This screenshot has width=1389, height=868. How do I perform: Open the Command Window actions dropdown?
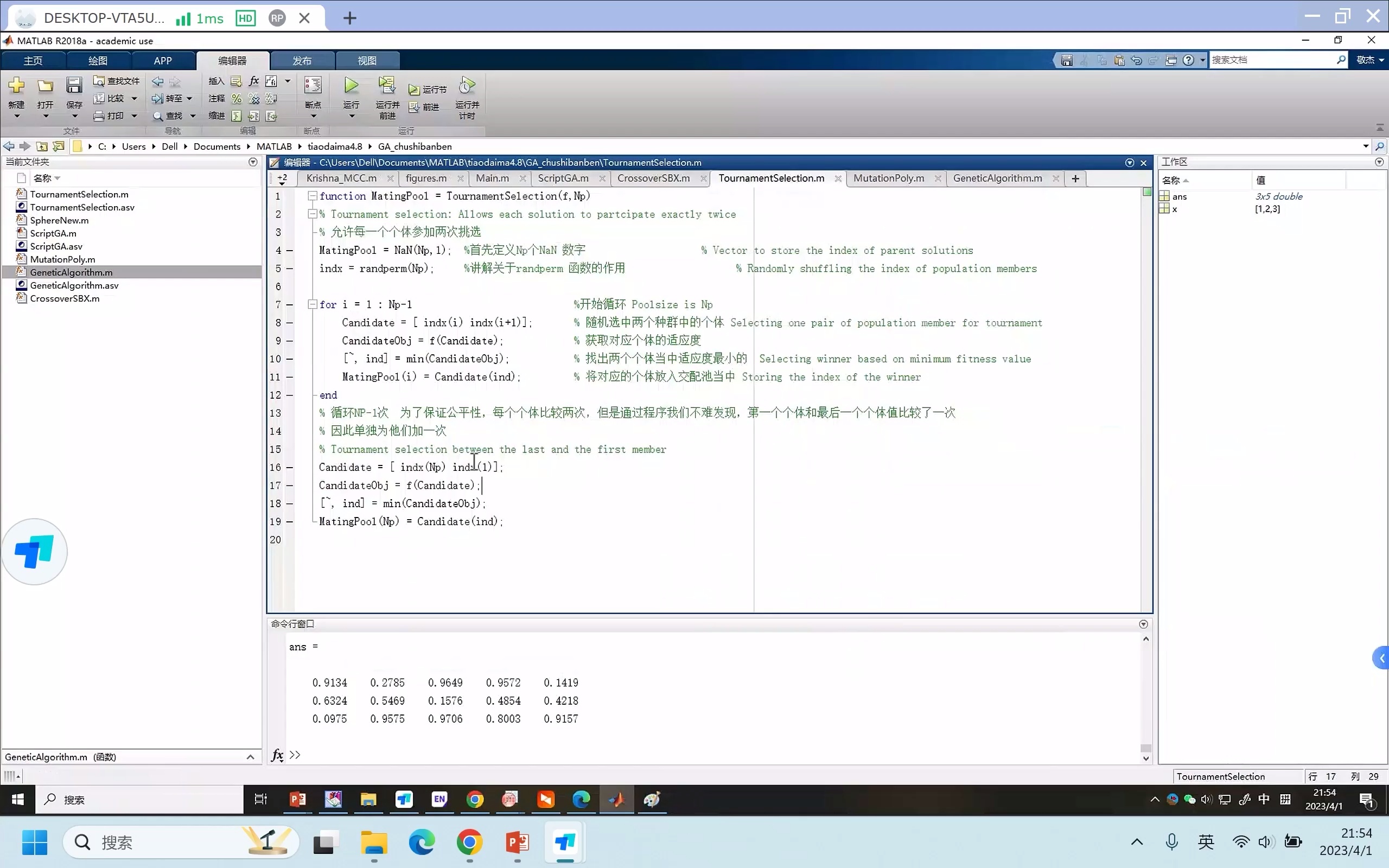pyautogui.click(x=1143, y=624)
